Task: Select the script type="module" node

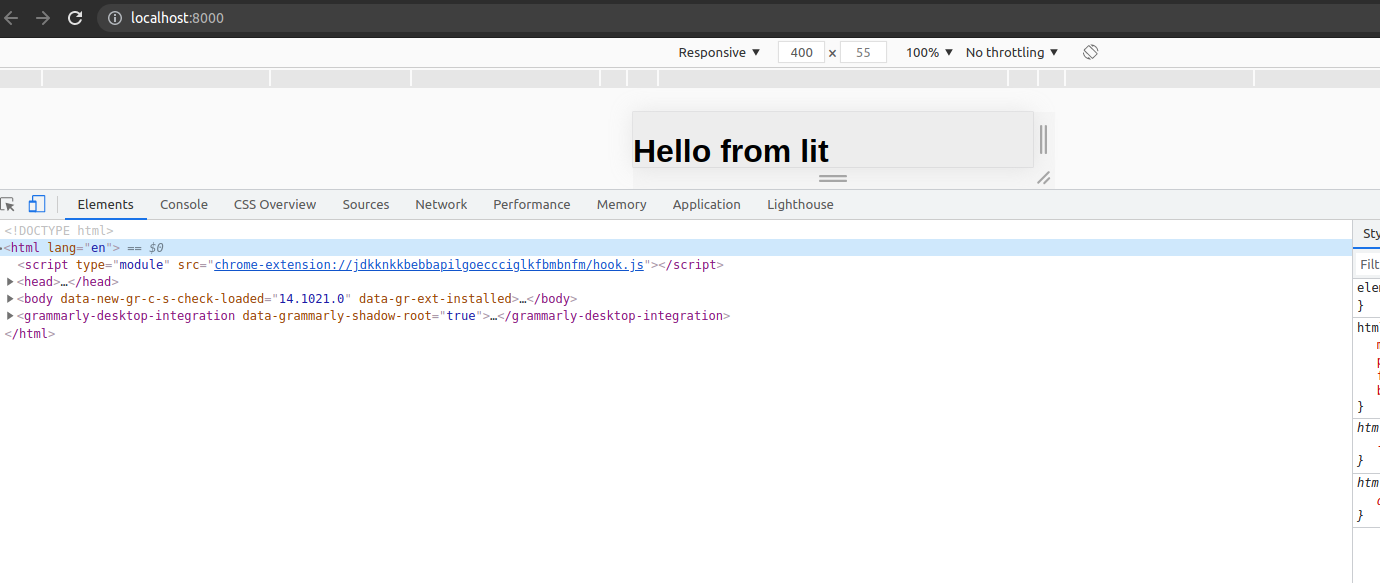Action: 370,265
